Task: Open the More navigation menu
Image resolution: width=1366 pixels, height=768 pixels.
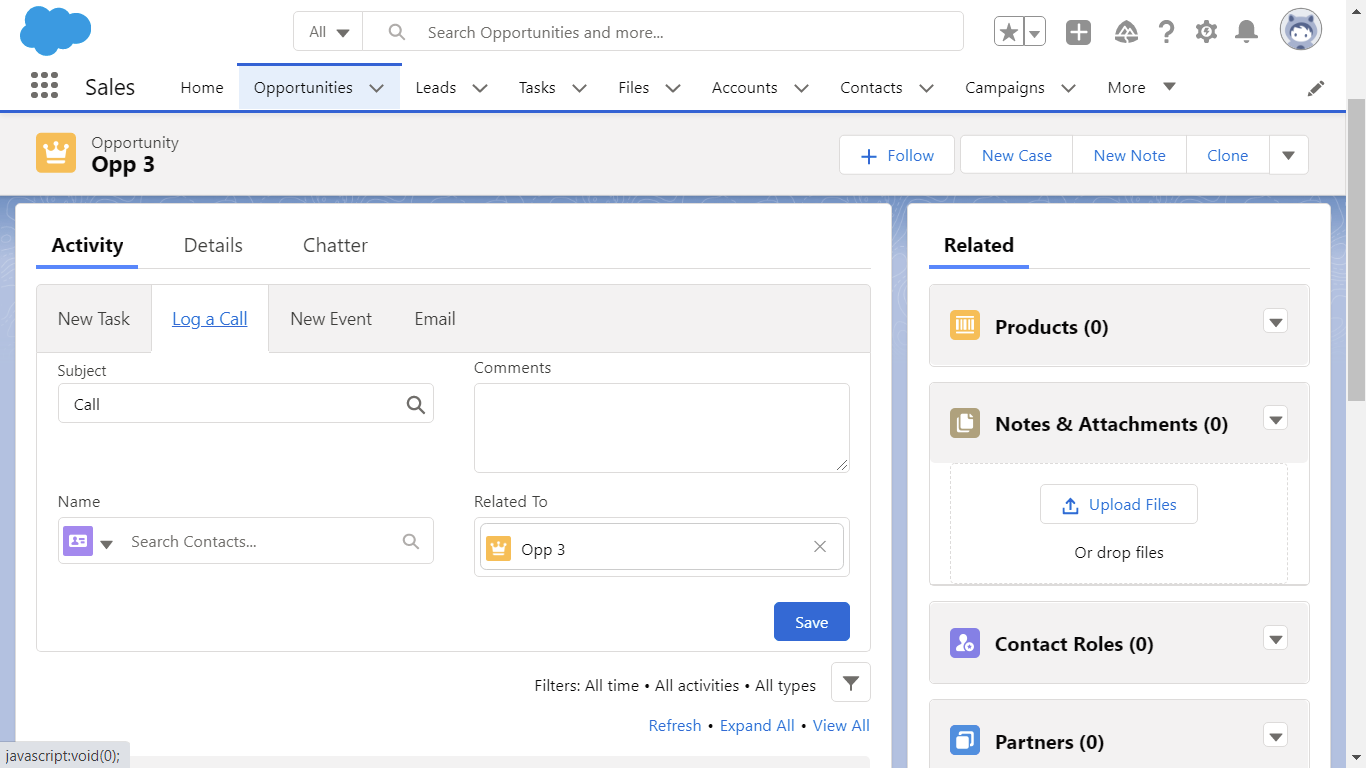Action: click(1141, 87)
